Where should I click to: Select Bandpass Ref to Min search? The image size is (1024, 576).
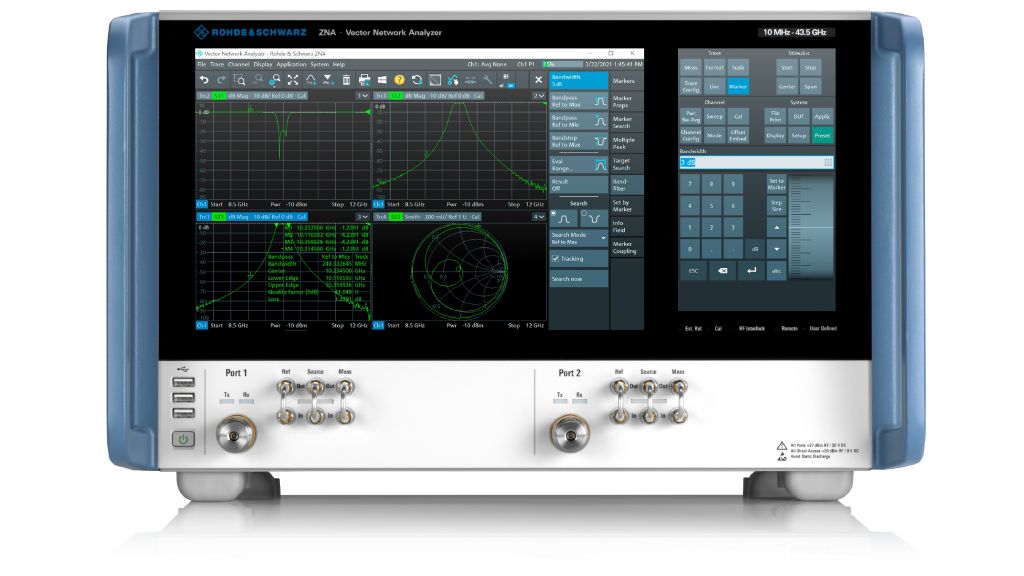(579, 121)
